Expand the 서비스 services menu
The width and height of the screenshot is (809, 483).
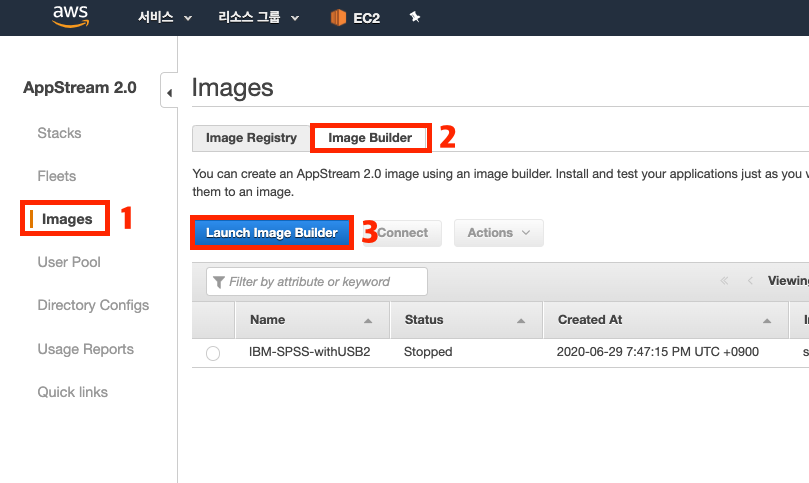click(x=165, y=18)
